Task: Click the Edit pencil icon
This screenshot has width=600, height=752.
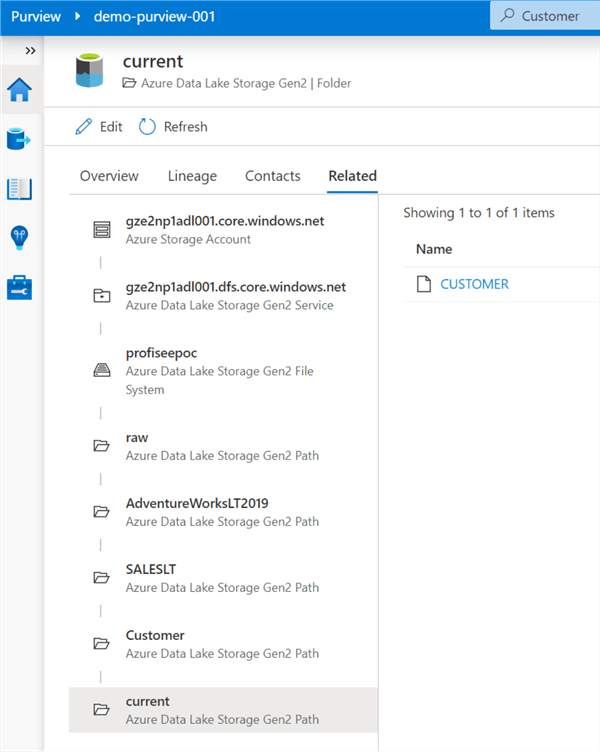Action: (83, 127)
